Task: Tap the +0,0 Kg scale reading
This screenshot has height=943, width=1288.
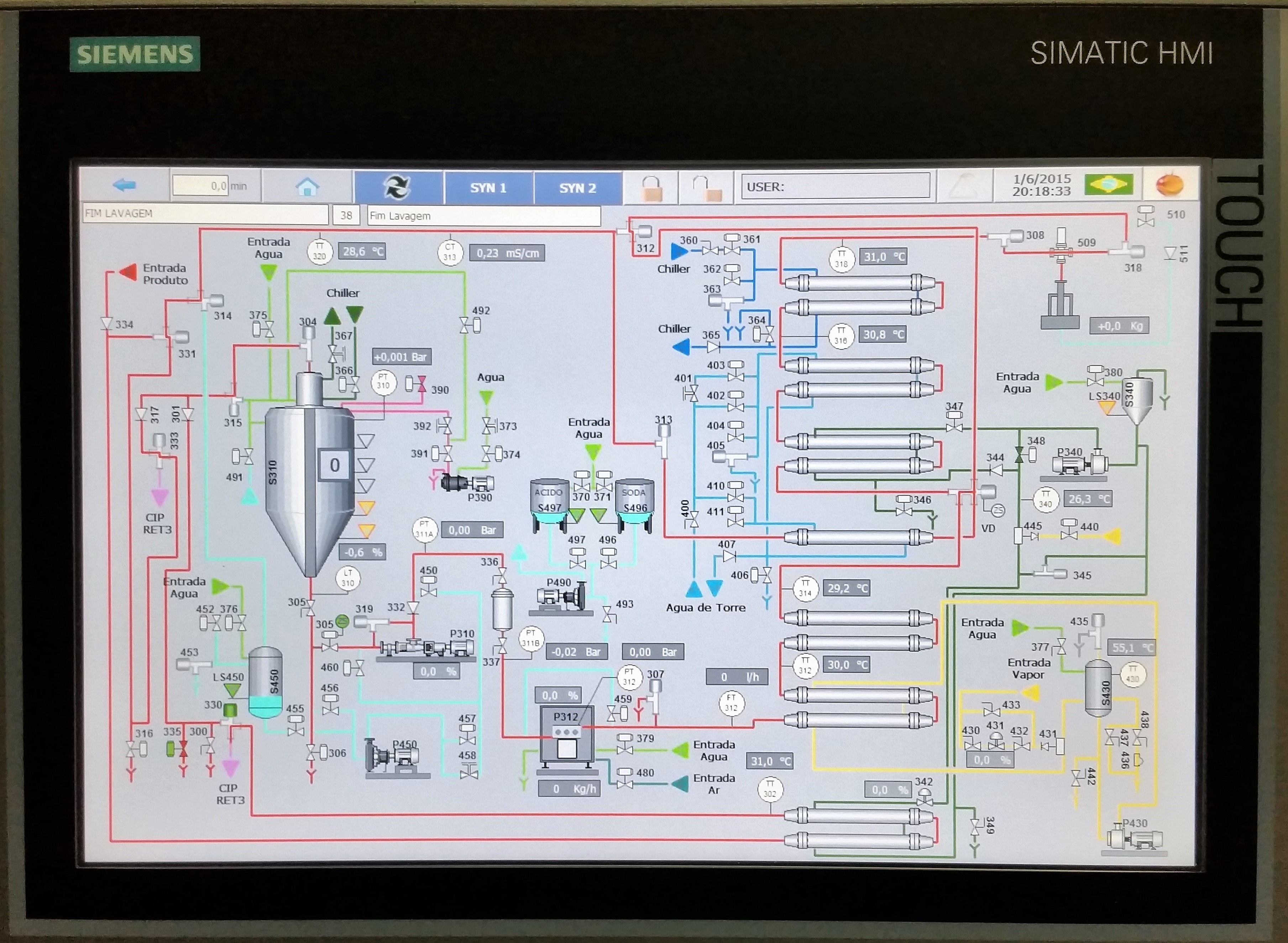Action: [x=1120, y=326]
